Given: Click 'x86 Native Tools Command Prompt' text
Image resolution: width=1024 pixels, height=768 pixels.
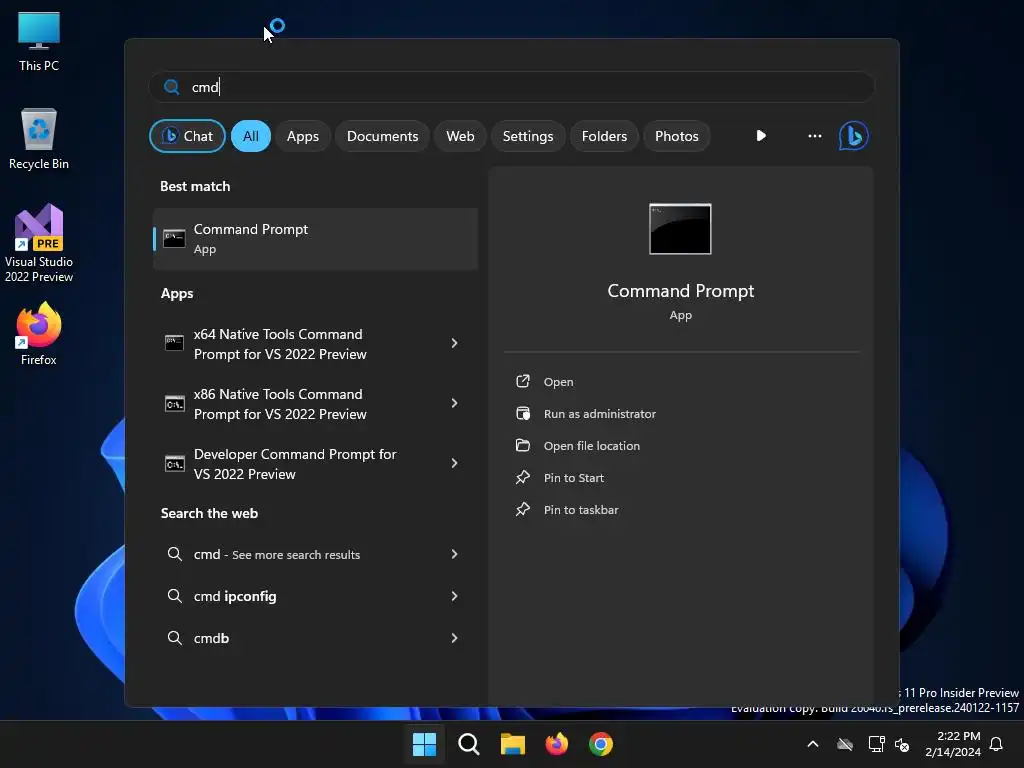Looking at the screenshot, I should click(x=280, y=404).
